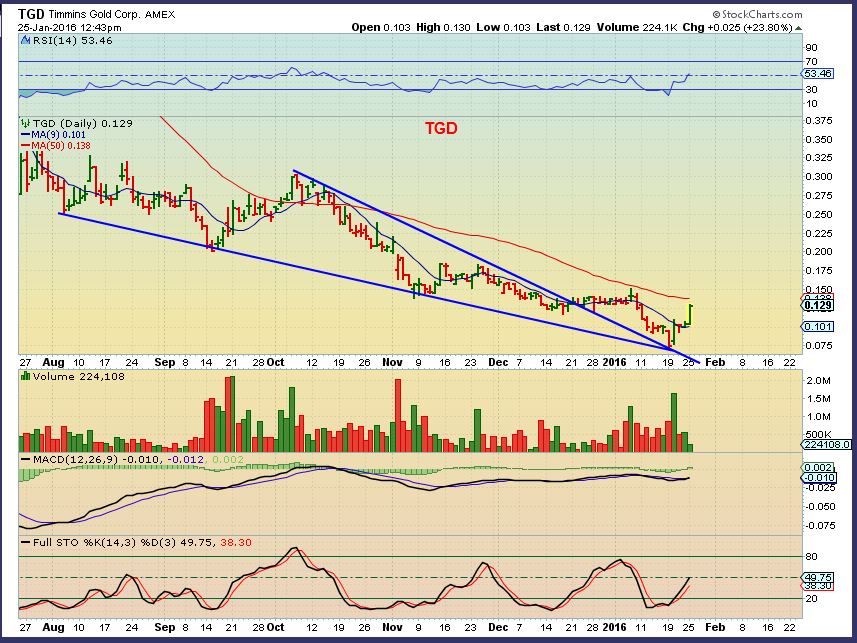857x643 pixels.
Task: Click the 38.30 stochastic axis tag
Action: click(818, 586)
